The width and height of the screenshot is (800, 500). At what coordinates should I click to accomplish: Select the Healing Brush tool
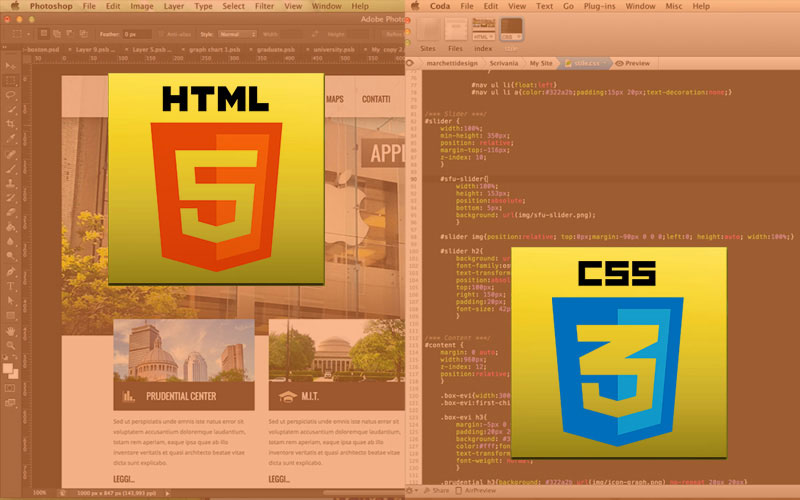[x=10, y=154]
